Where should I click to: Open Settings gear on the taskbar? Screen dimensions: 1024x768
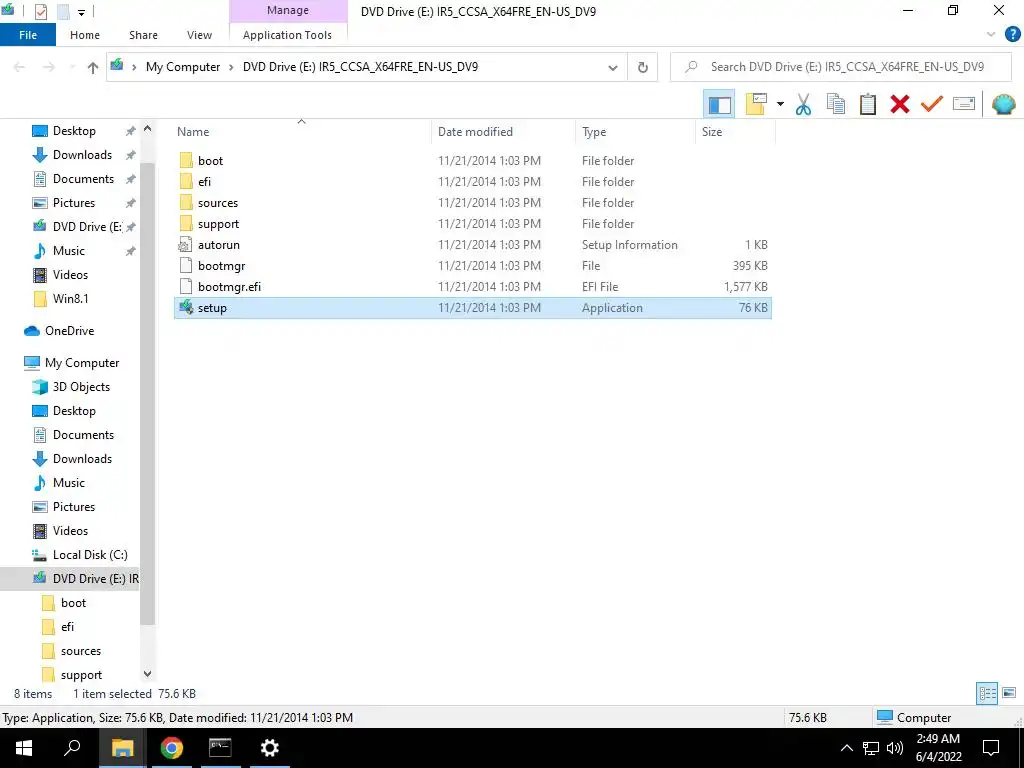[x=269, y=748]
